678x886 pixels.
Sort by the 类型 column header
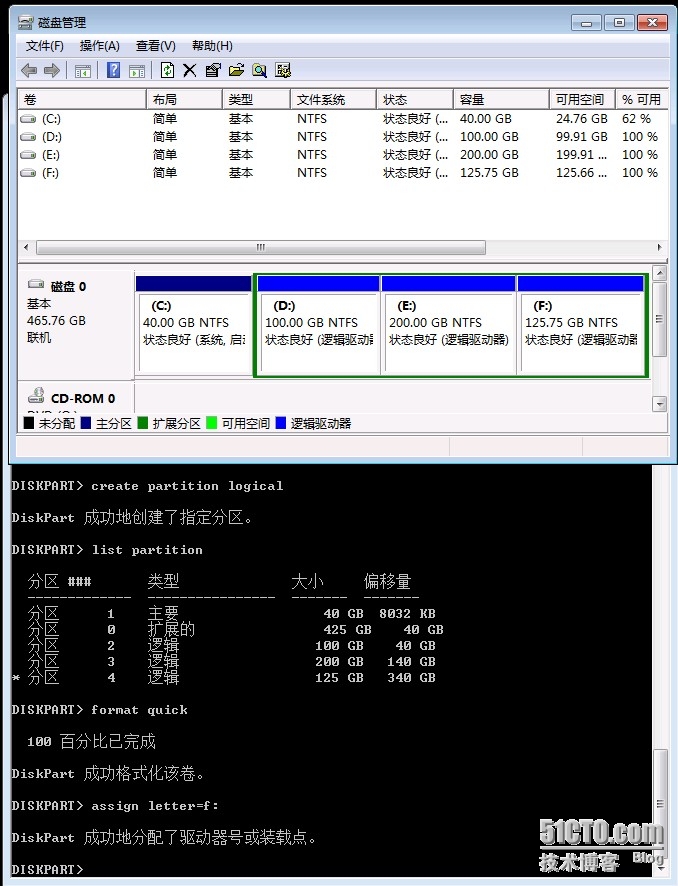point(257,99)
